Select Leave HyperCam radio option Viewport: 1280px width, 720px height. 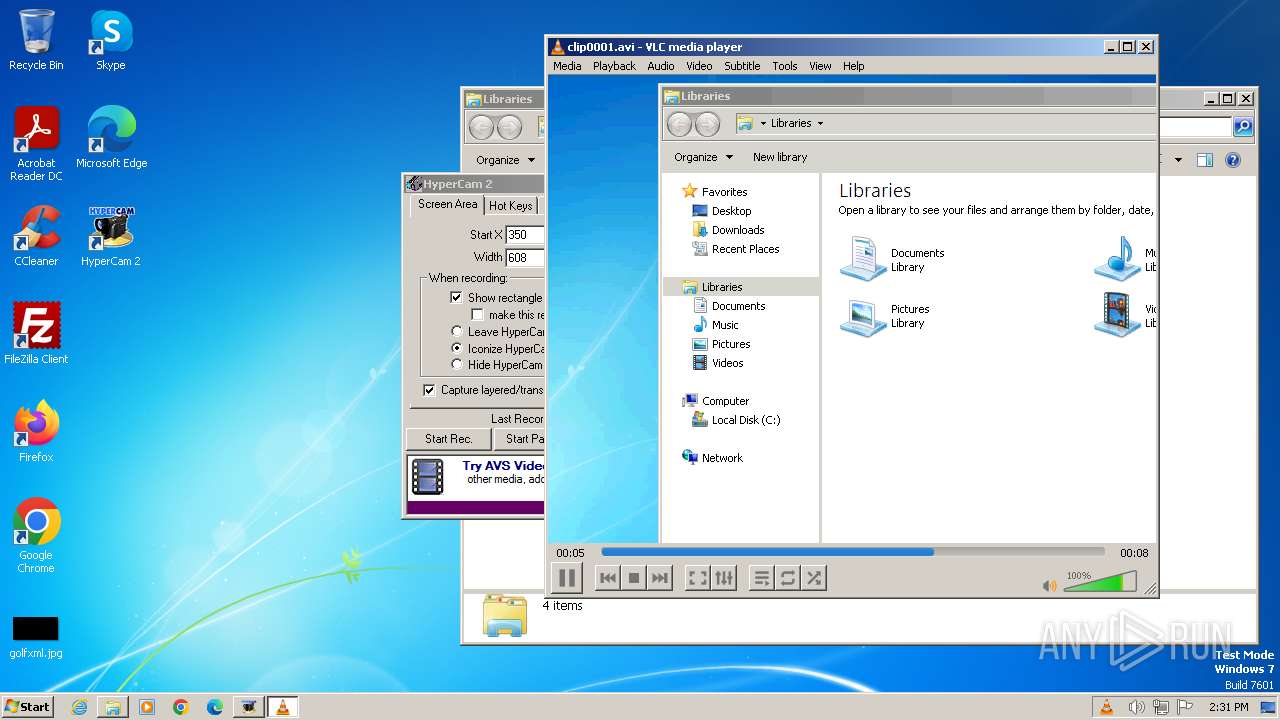click(457, 332)
